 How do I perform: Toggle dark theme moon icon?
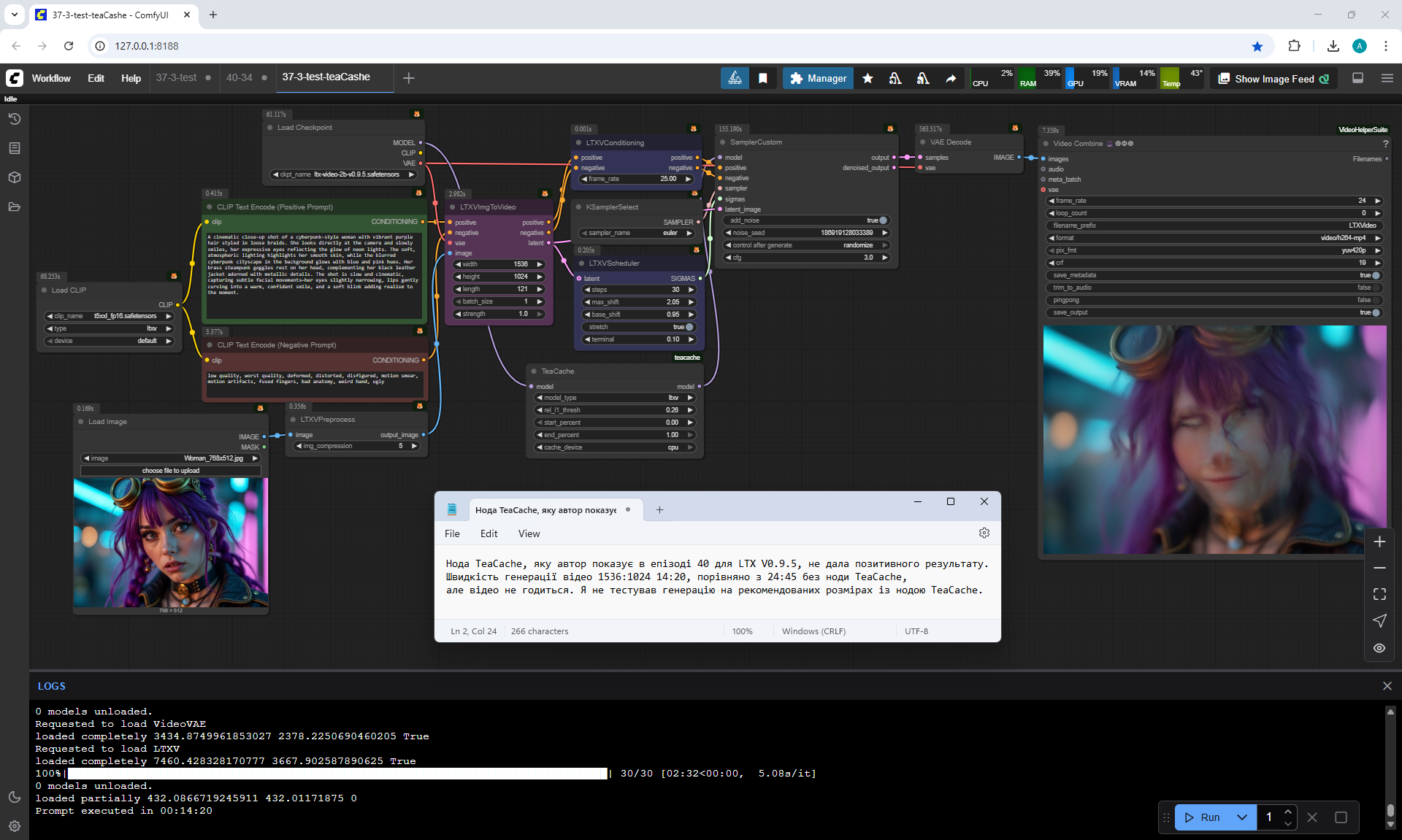pyautogui.click(x=14, y=797)
